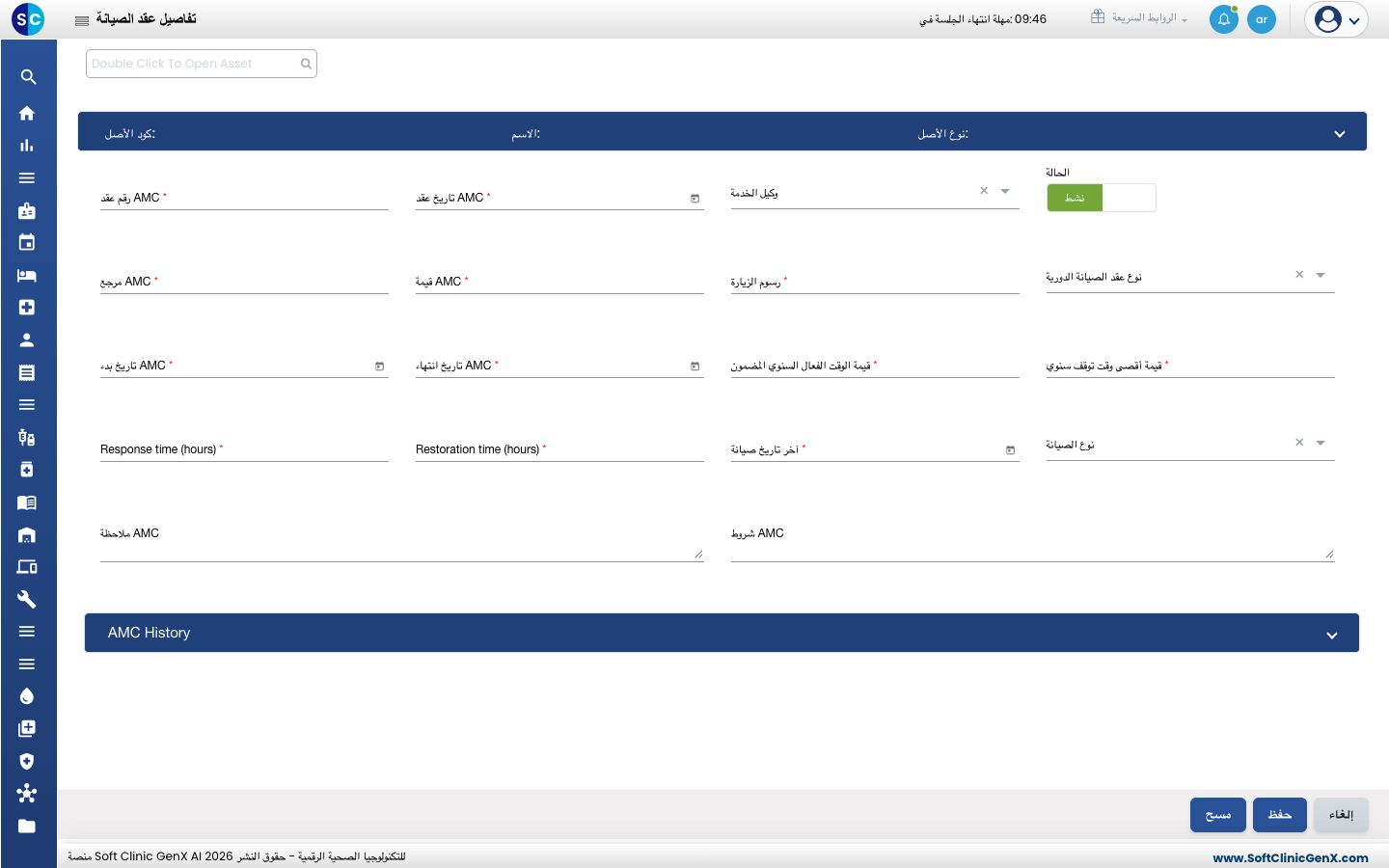1389x868 pixels.
Task: Open calendar picker for تاريخ انتهاء AMC
Action: tap(694, 366)
